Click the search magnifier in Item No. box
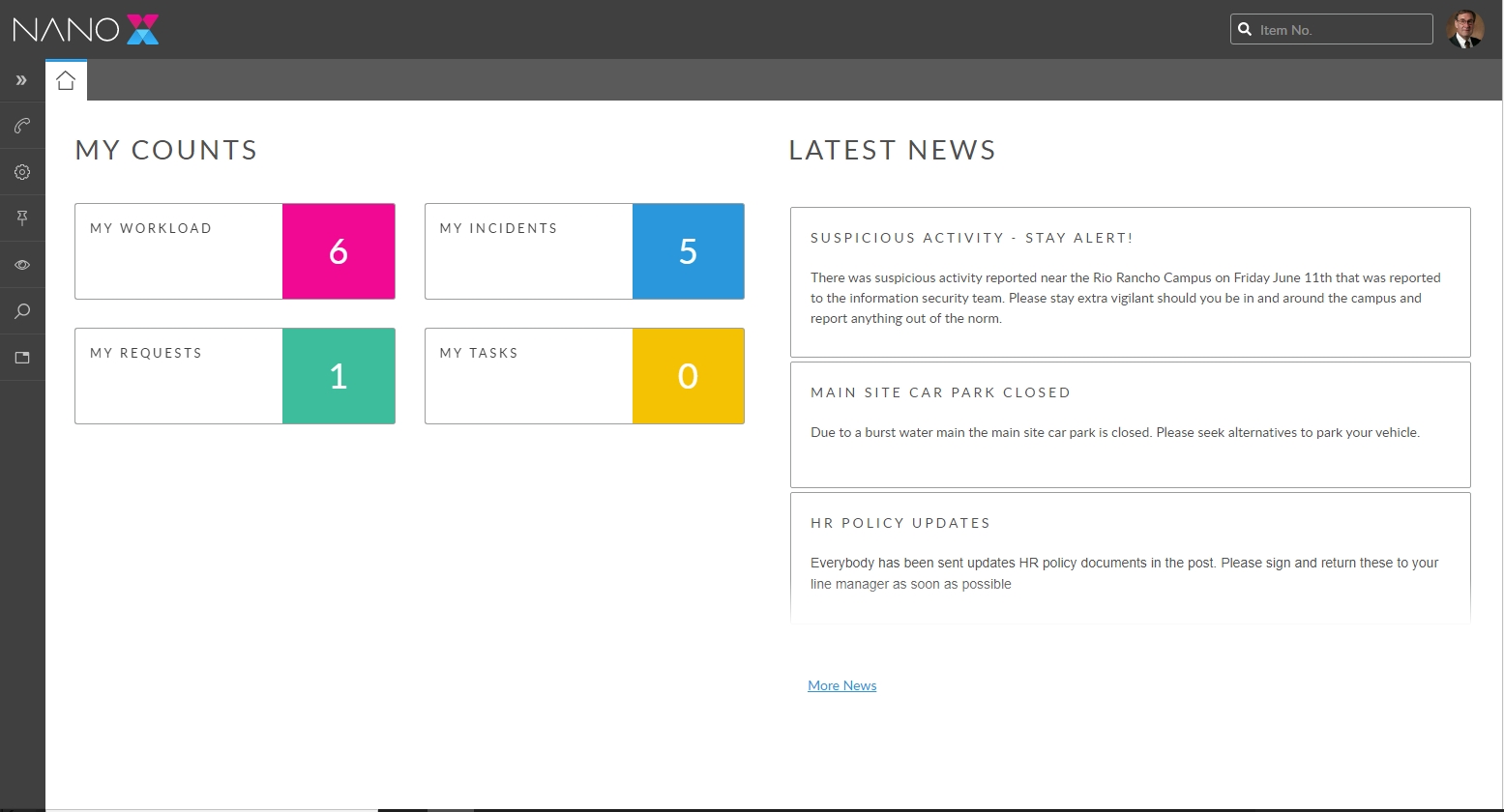 pos(1245,30)
